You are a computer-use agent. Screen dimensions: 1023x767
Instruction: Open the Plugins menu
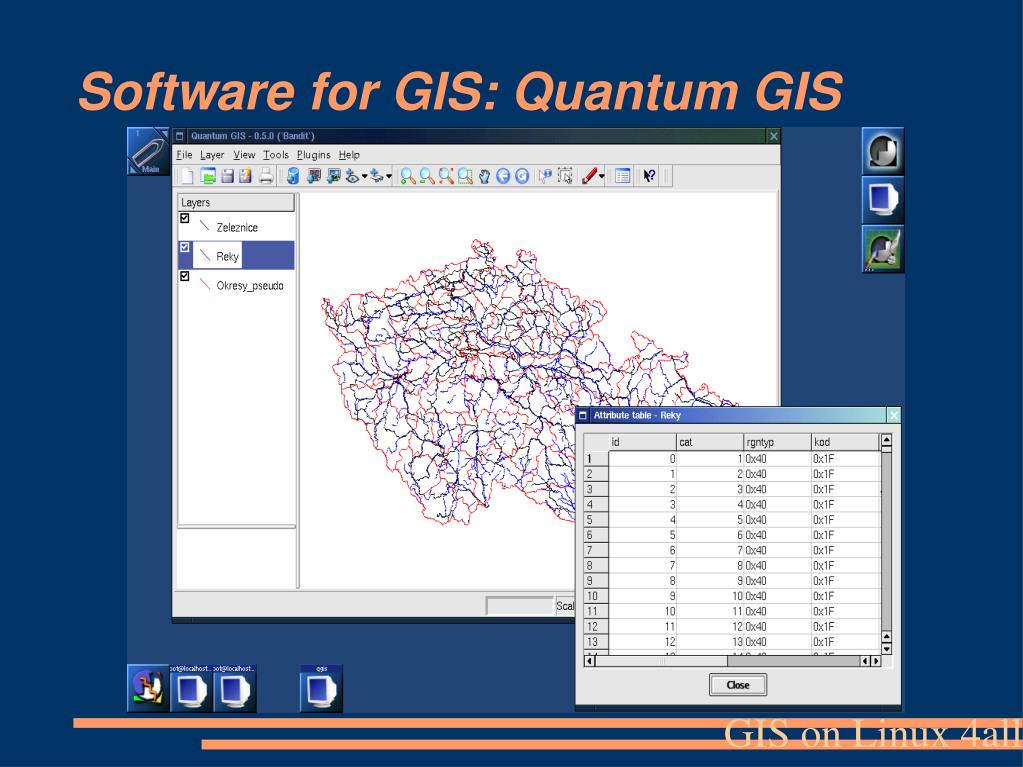(314, 155)
